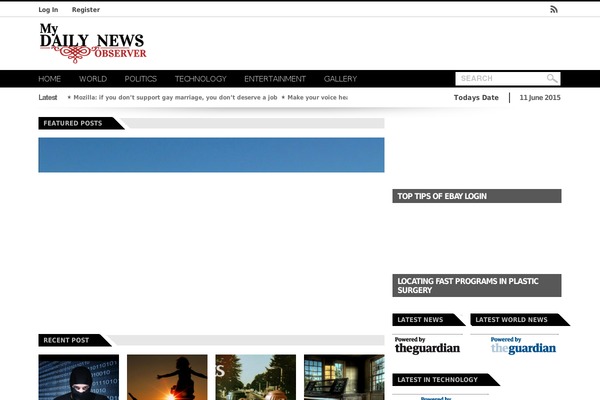Image resolution: width=600 pixels, height=400 pixels.
Task: Open the Register link
Action: point(86,10)
